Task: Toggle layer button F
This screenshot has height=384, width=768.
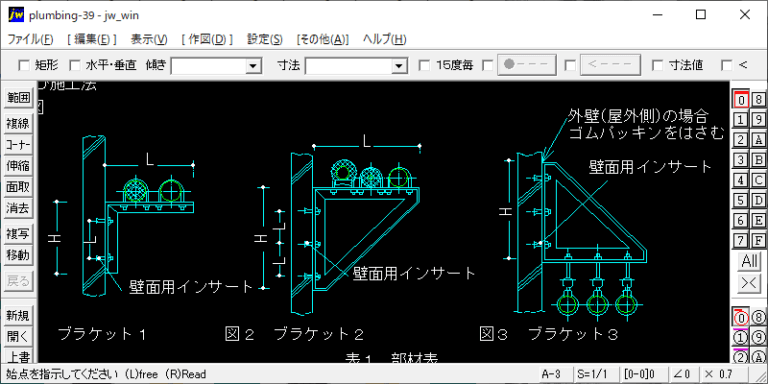Action: pos(758,240)
